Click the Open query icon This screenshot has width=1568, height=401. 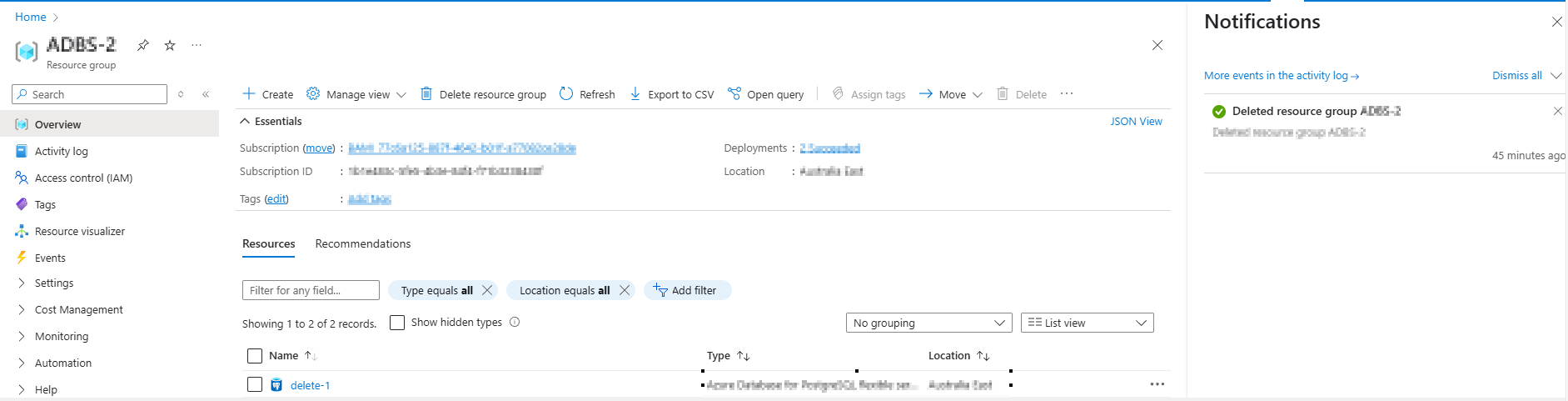734,93
